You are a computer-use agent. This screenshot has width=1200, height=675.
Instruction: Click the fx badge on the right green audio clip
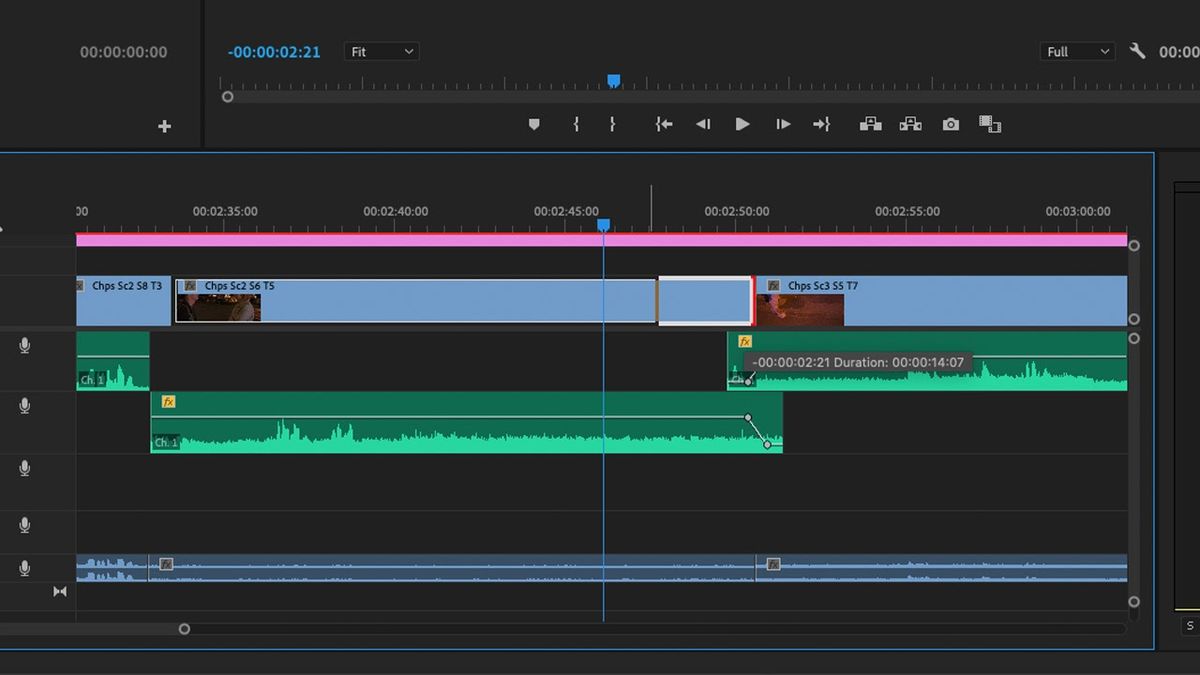[744, 341]
